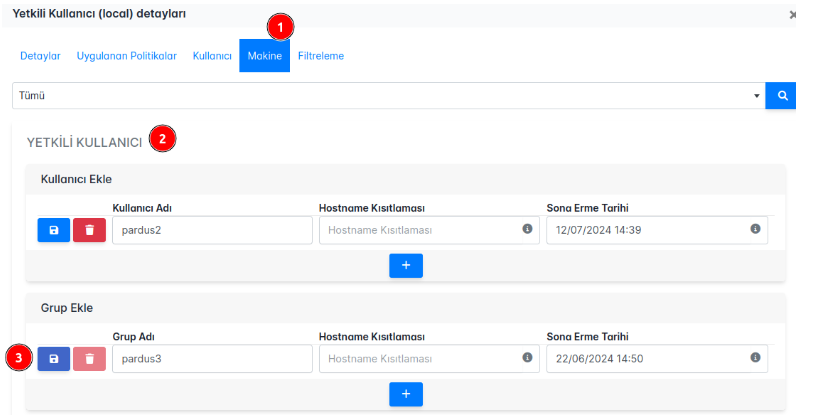The width and height of the screenshot is (815, 415).
Task: Open the Uygulanan Politikalar tab
Action: 127,56
